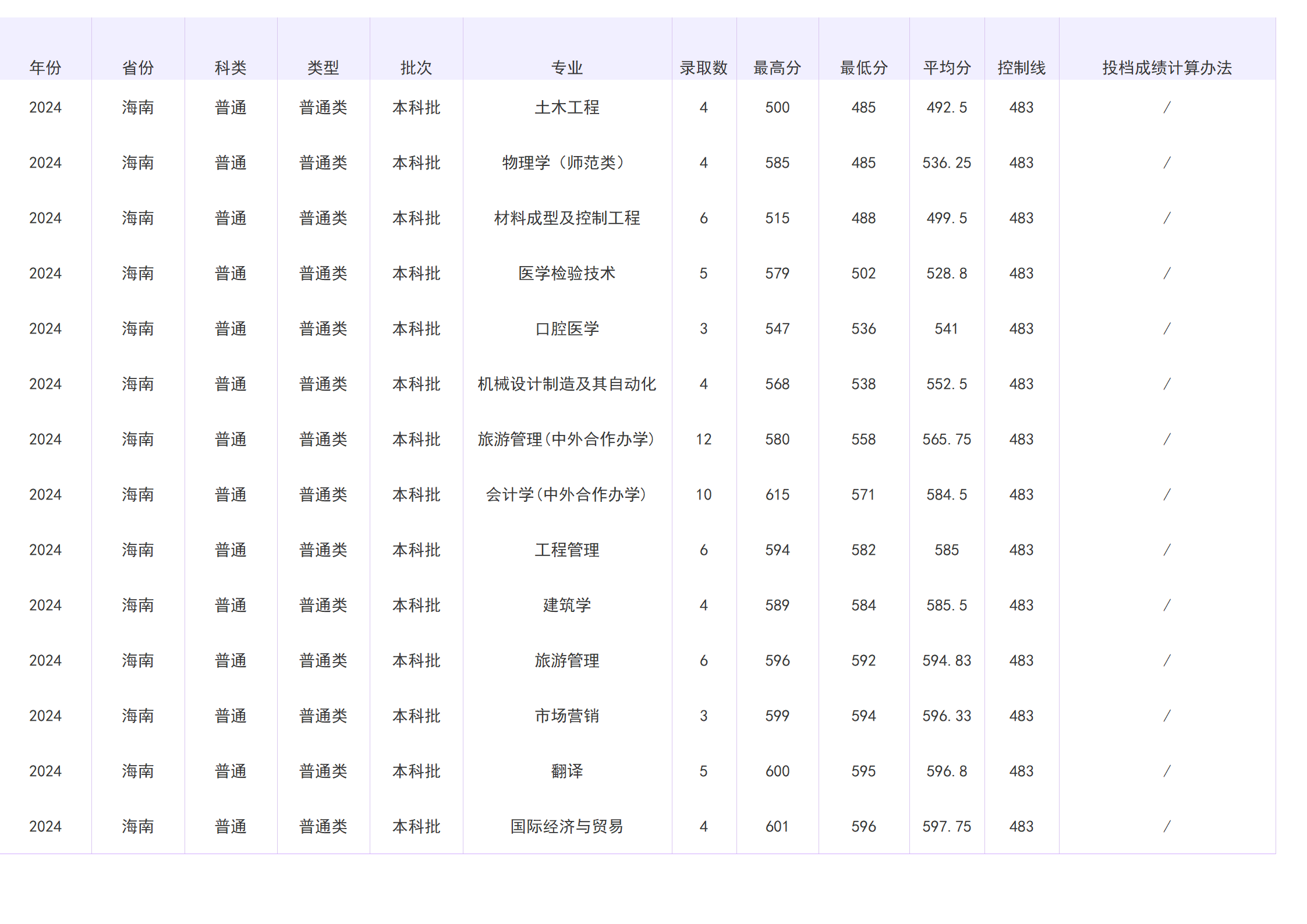
Task: Click the 会计学(中外合作办学) row's highest score 615
Action: tap(778, 494)
